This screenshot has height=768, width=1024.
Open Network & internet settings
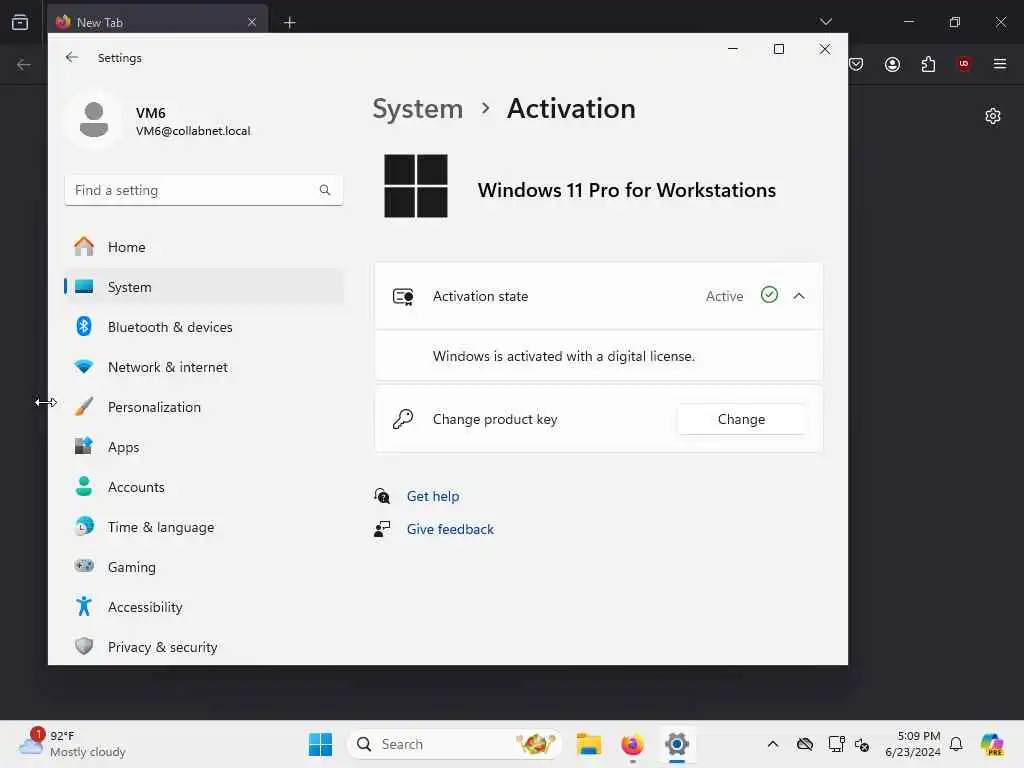(204, 367)
